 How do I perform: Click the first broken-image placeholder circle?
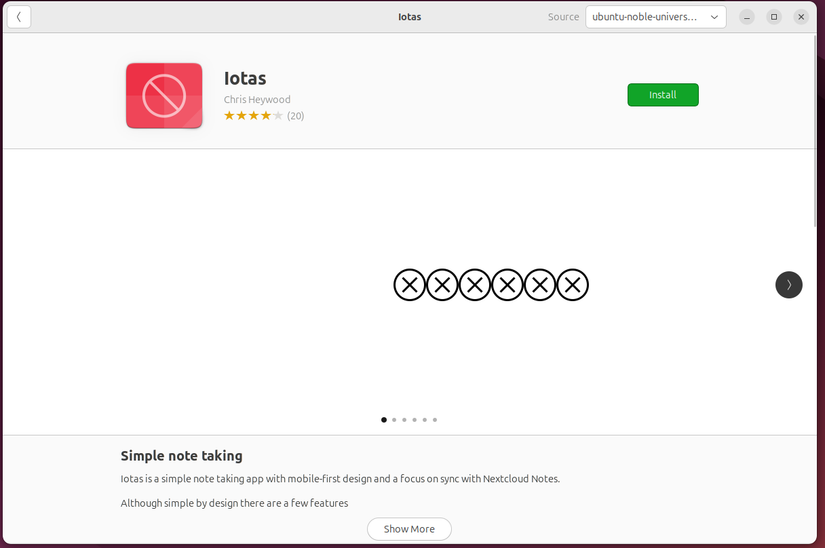[409, 285]
